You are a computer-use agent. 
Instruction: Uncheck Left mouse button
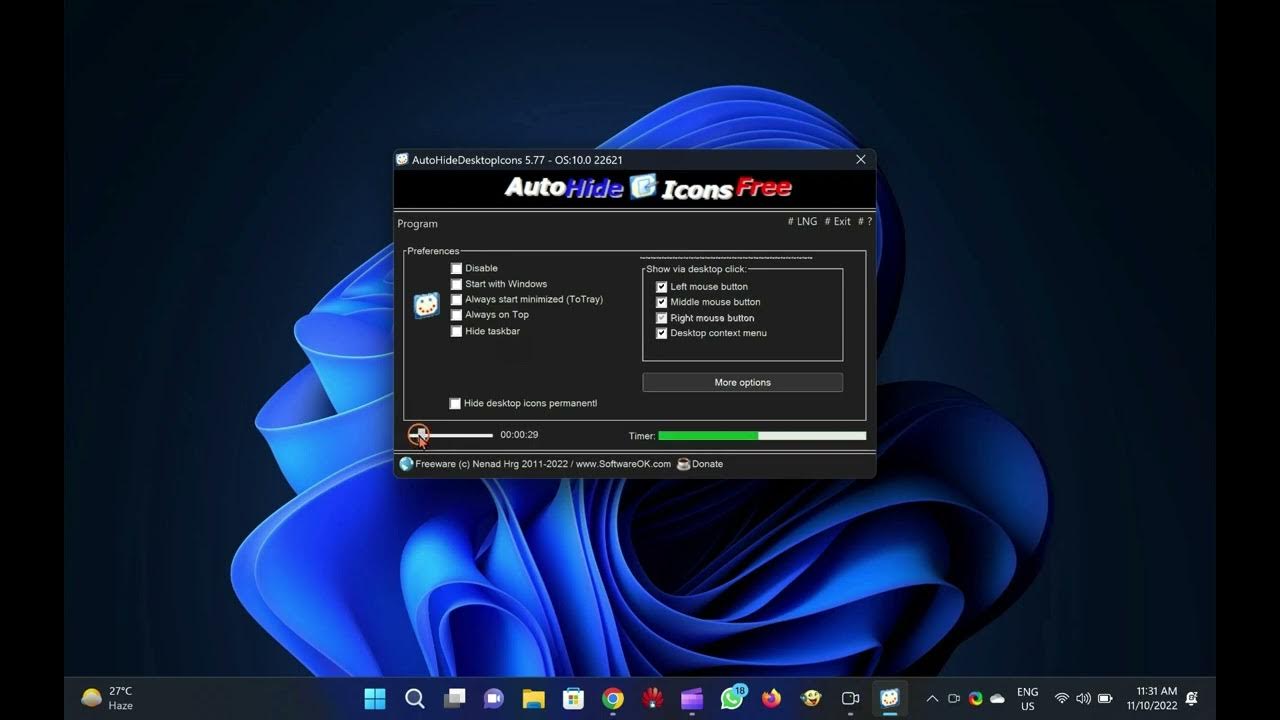[661, 287]
